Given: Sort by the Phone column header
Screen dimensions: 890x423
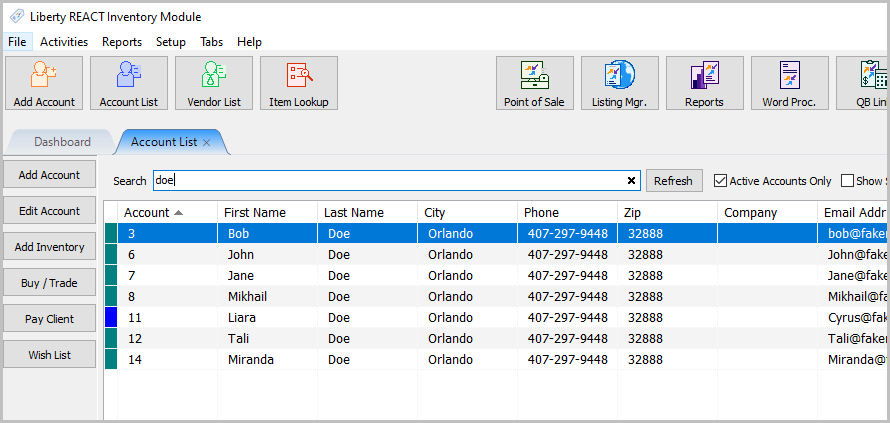Looking at the screenshot, I should click(x=567, y=213).
